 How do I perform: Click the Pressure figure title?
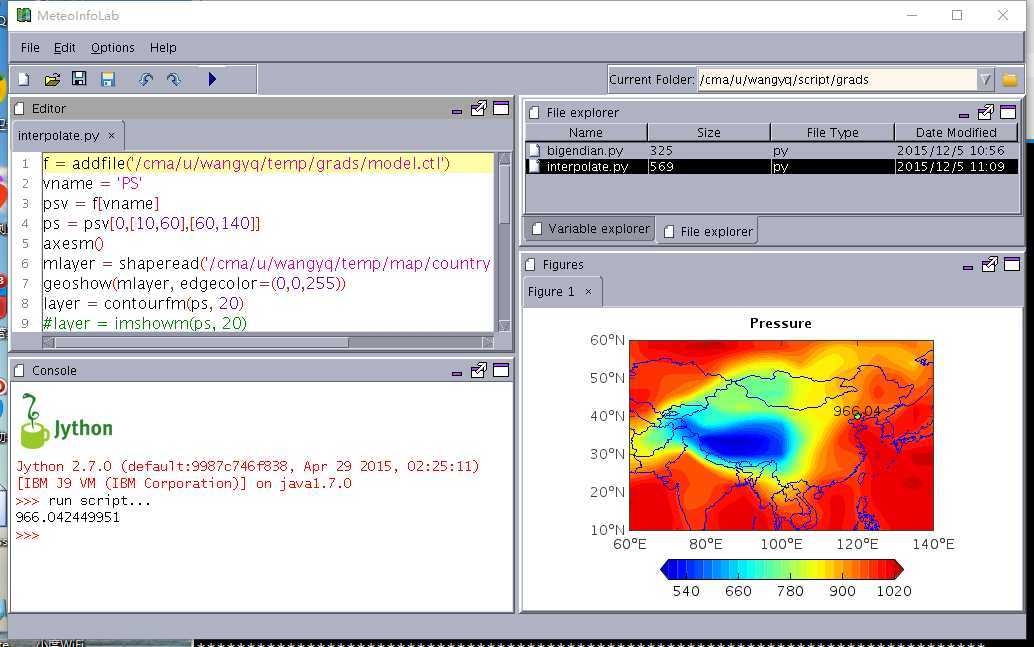781,323
